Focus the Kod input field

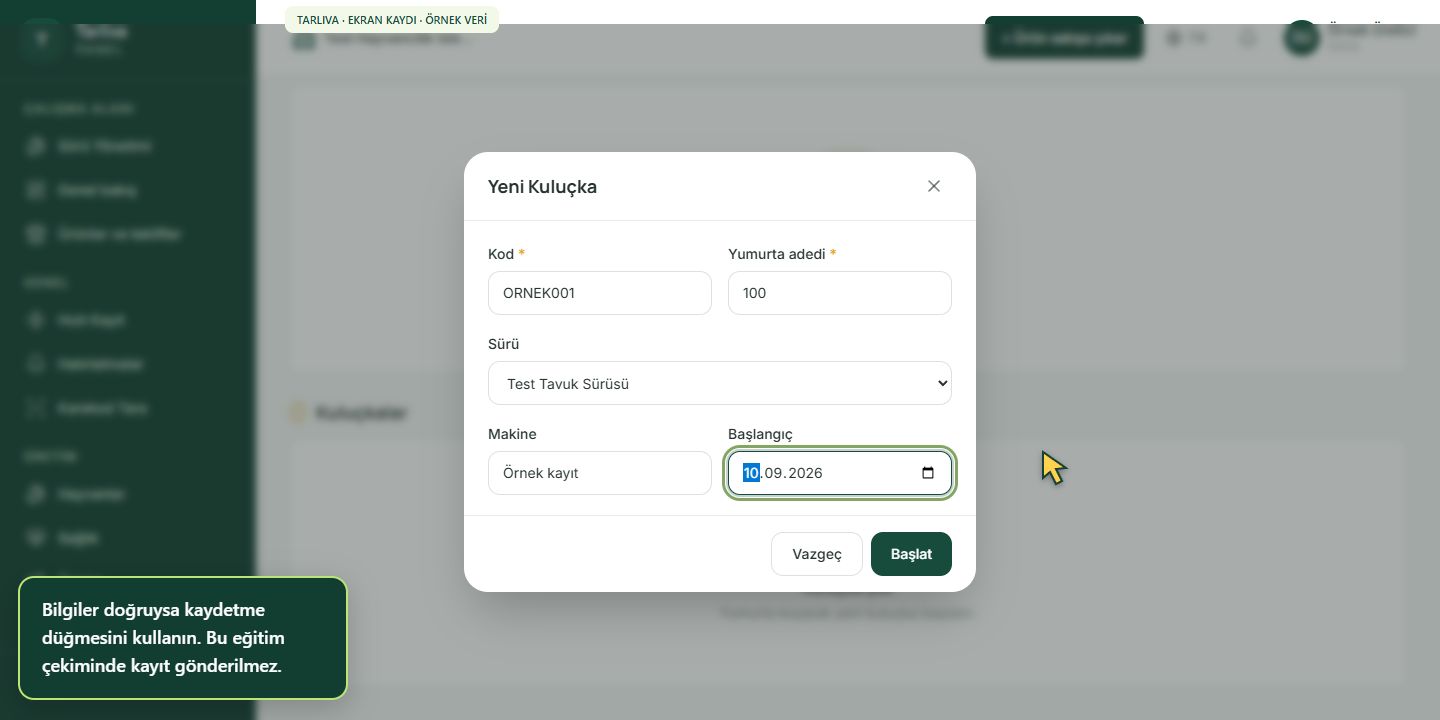[600, 293]
